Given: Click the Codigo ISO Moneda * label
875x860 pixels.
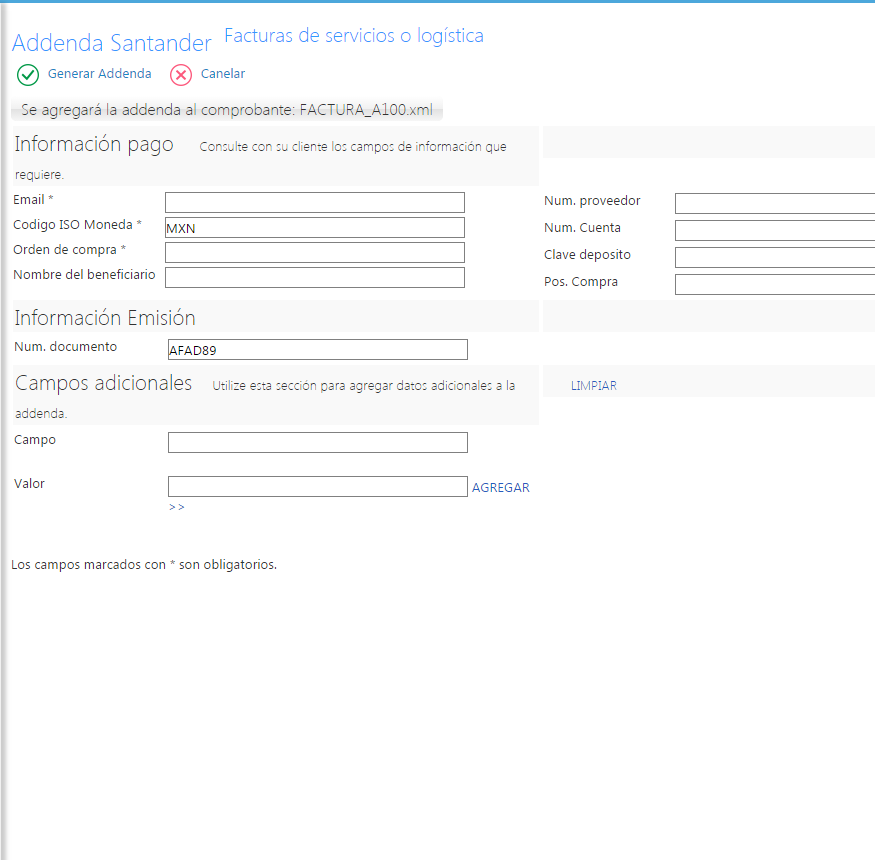Looking at the screenshot, I should point(78,225).
